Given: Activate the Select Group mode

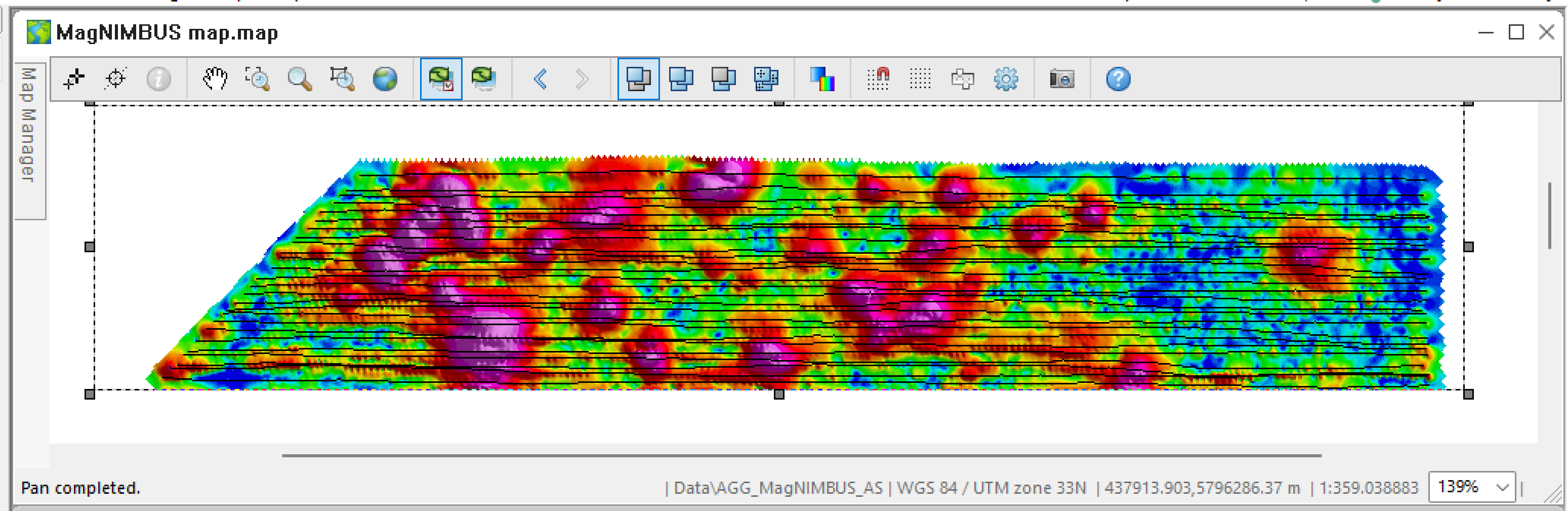Looking at the screenshot, I should click(x=637, y=78).
